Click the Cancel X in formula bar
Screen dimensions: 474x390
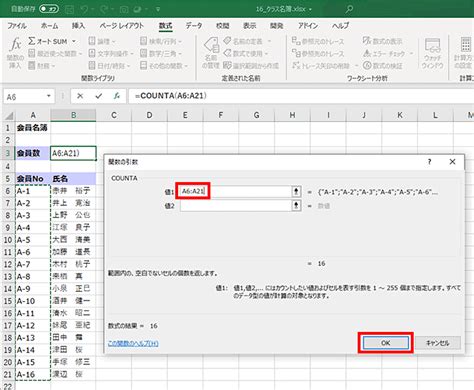click(x=80, y=96)
